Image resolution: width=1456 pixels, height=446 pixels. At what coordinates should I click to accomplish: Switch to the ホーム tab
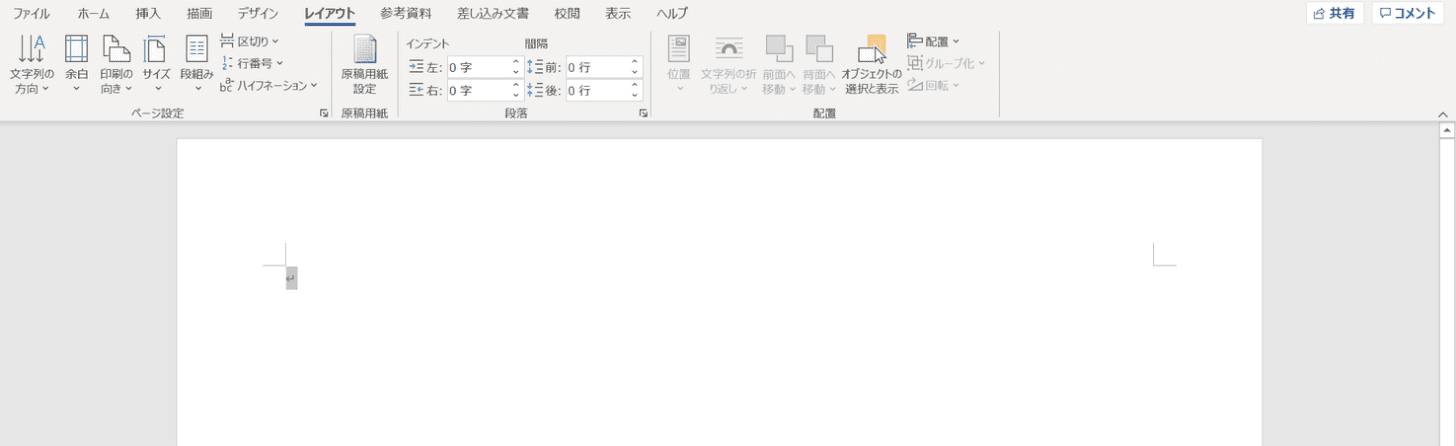[93, 13]
